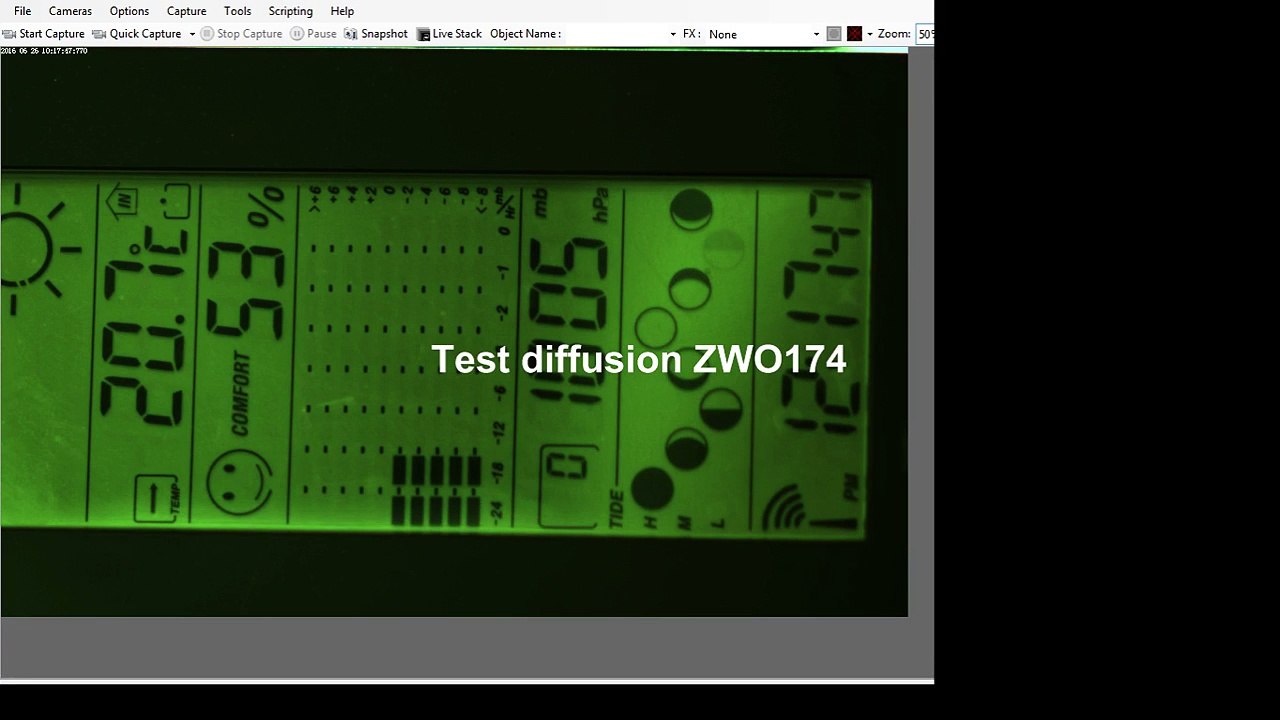
Task: Open the Tools menu
Action: 237,11
